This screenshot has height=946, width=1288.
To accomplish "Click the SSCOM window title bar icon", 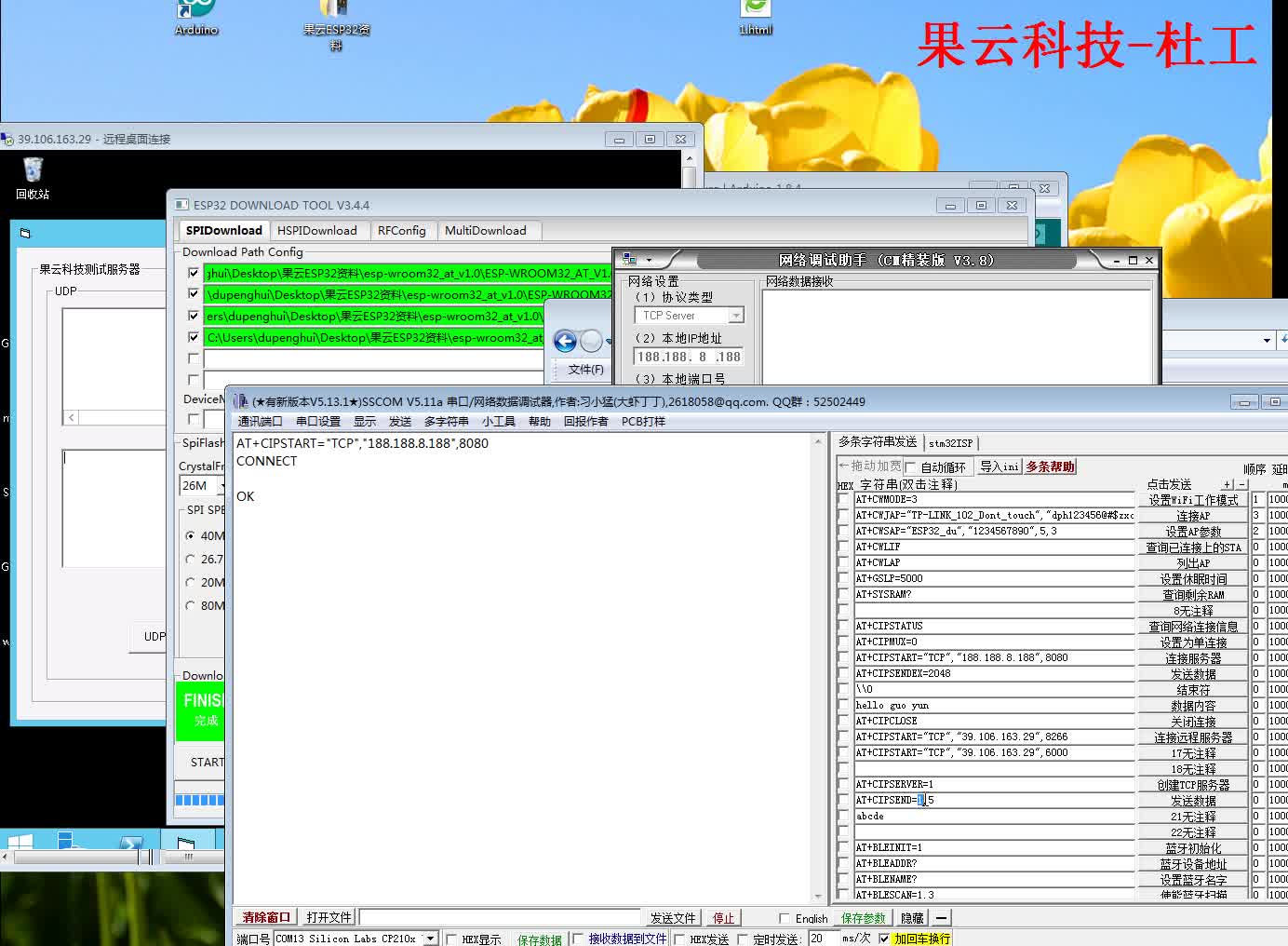I will point(241,402).
